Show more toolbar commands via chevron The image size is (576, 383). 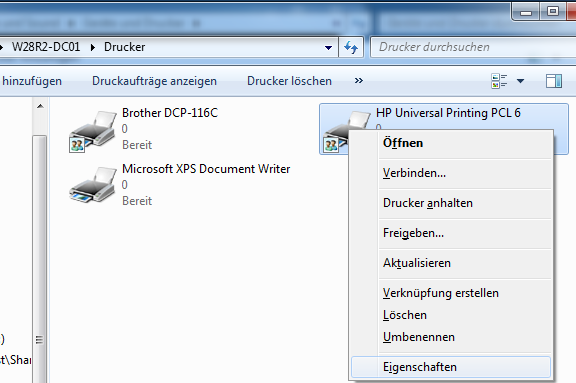point(359,80)
